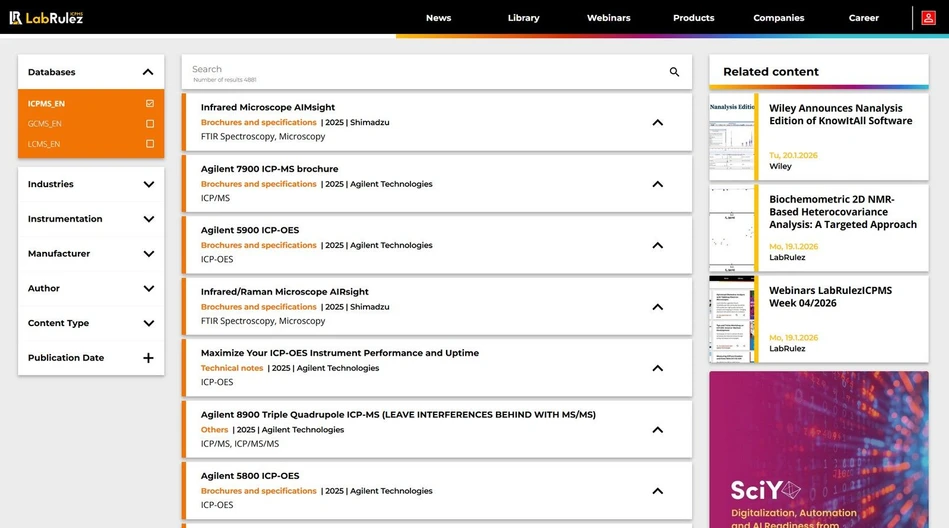Expand the Manufacturer filter dropdown
949x528 pixels.
point(148,254)
